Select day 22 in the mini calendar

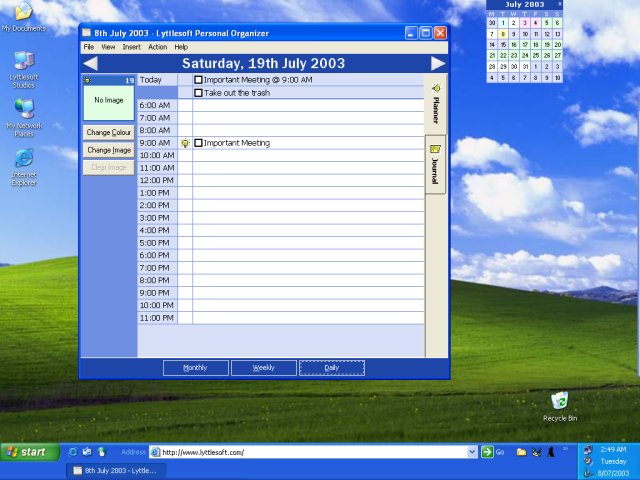tap(503, 56)
